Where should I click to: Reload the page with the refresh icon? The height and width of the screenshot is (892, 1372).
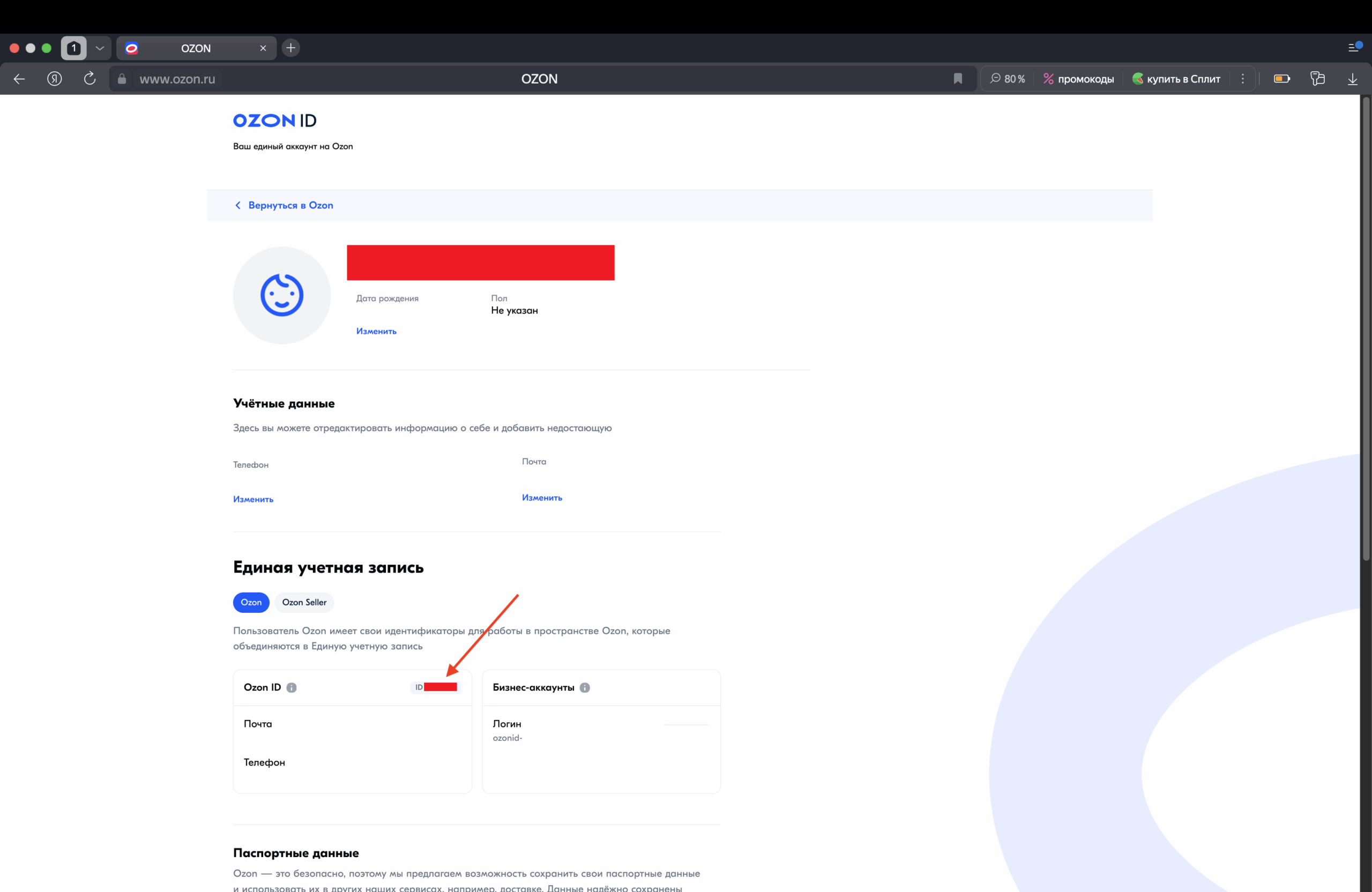coord(90,79)
